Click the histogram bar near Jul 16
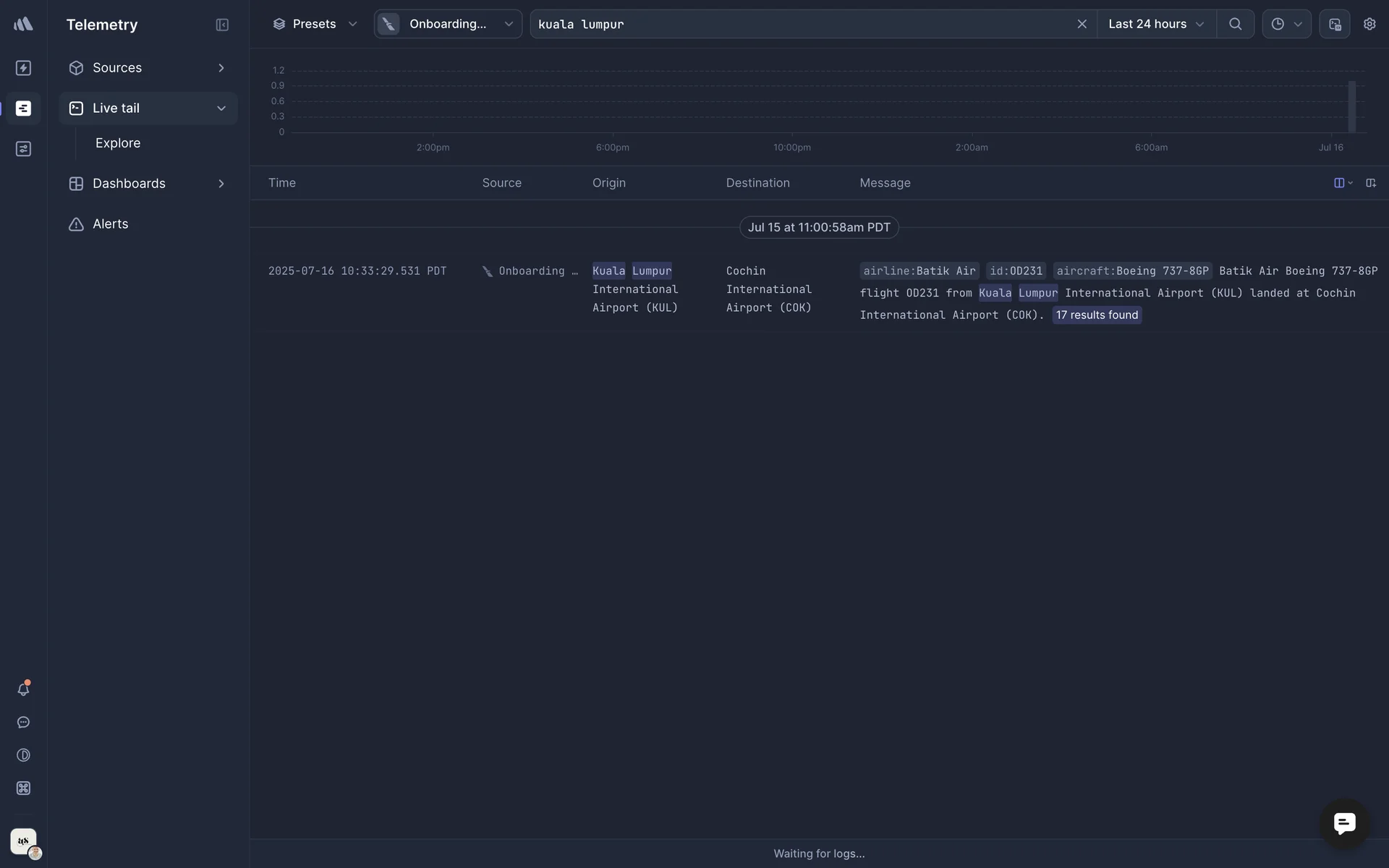Image resolution: width=1389 pixels, height=868 pixels. [x=1351, y=107]
